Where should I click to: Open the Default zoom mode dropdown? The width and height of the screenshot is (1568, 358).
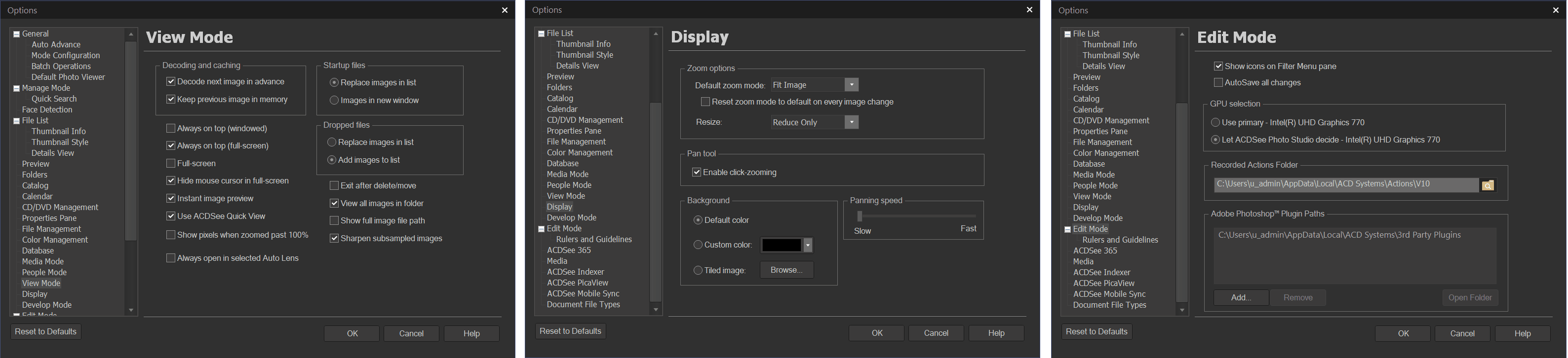tap(852, 85)
